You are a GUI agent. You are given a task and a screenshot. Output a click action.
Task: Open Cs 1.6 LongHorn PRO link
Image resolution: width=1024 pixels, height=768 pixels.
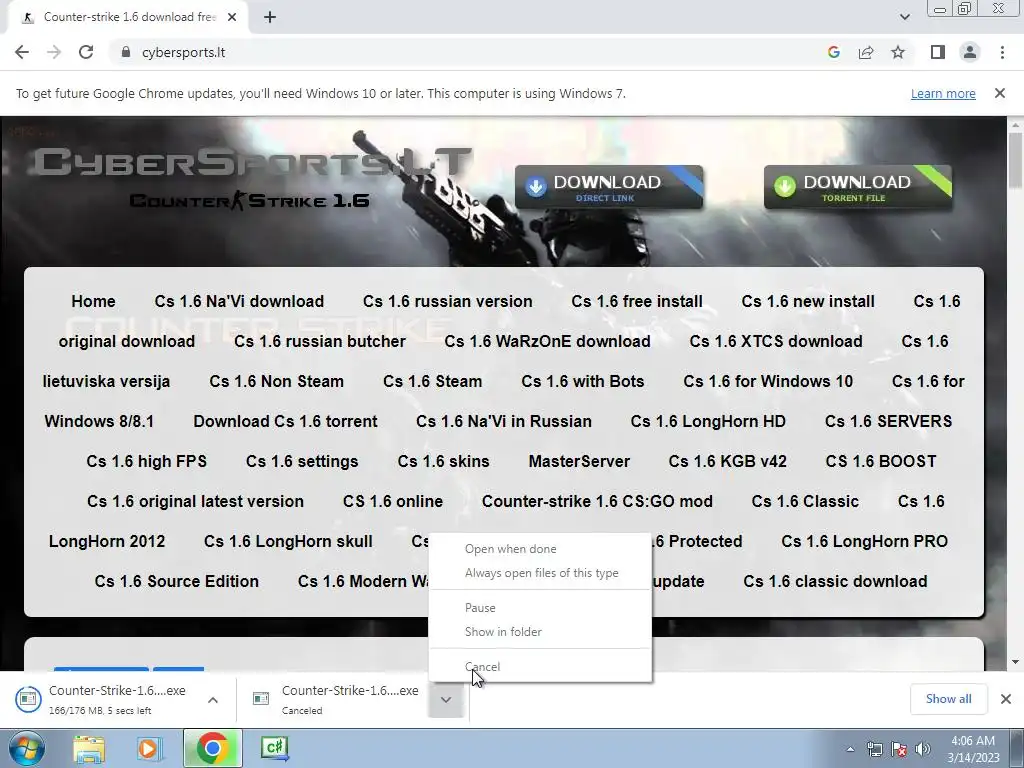[865, 541]
